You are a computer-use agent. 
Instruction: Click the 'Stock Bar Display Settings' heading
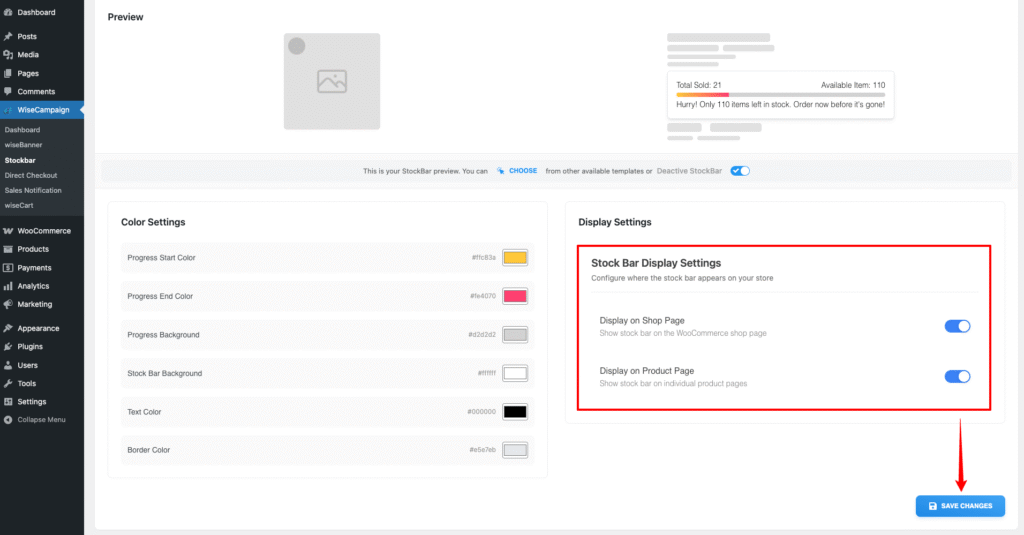tap(656, 263)
